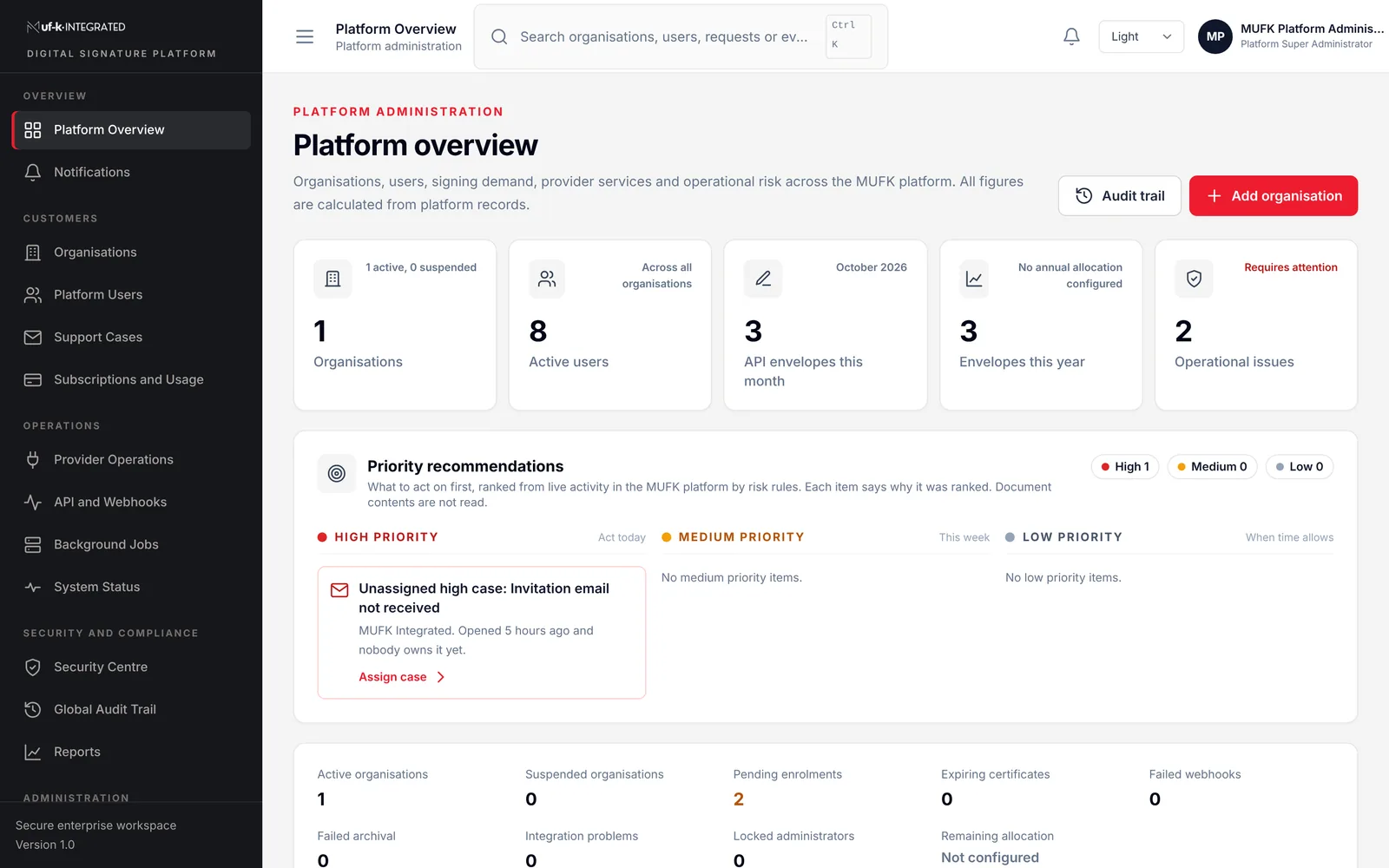Navigate to Platform Users
The width and height of the screenshot is (1389, 868).
131,295
